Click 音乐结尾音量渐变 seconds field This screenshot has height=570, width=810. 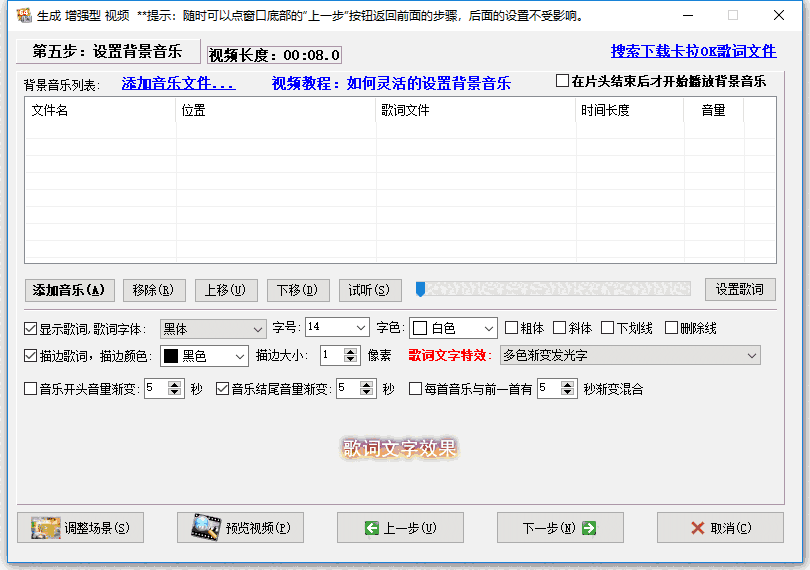tap(349, 389)
